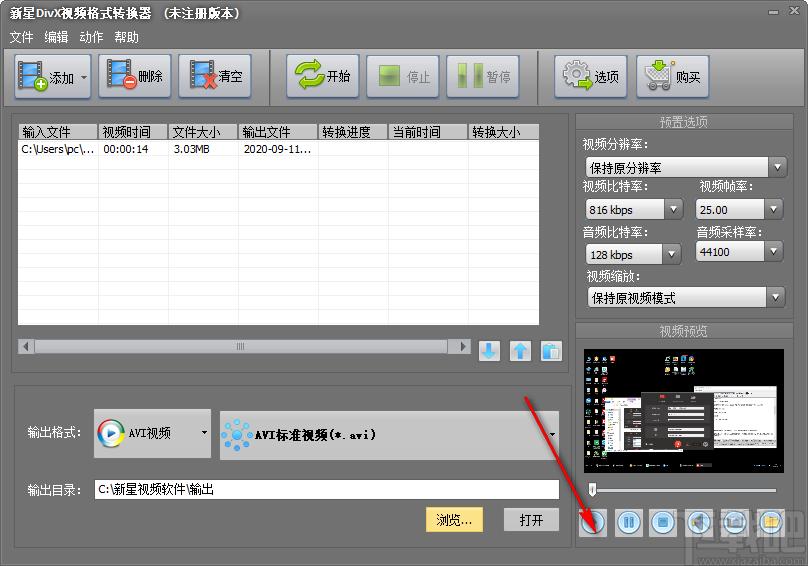The width and height of the screenshot is (808, 566).
Task: Click the 输入文件 column header
Action: coord(58,132)
